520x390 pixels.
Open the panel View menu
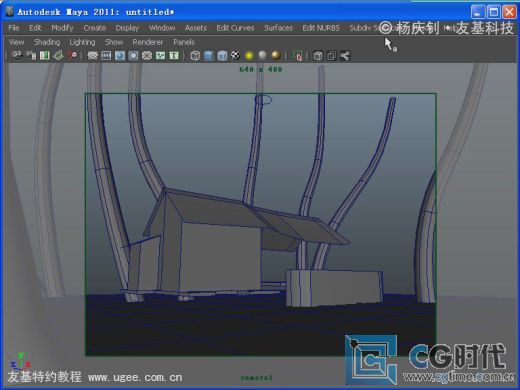pos(16,42)
